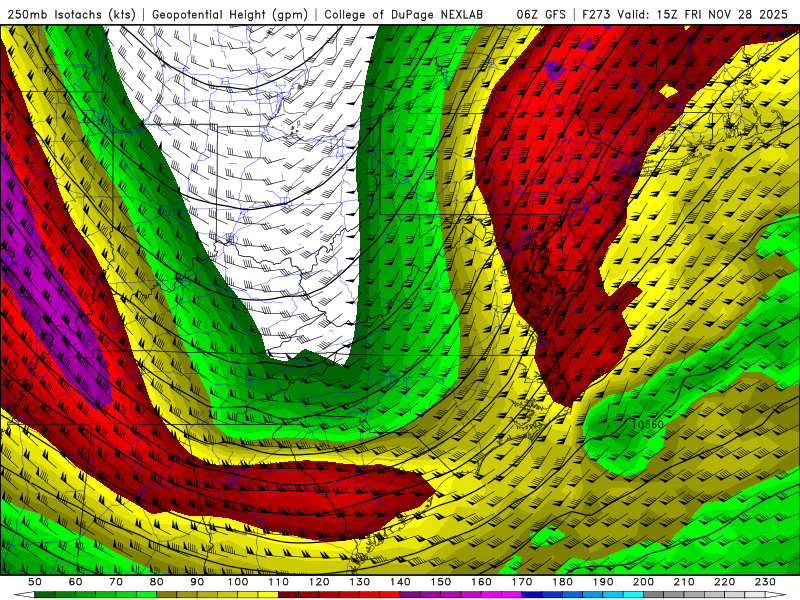
Task: Click the '170' legend value
Action: [x=521, y=582]
